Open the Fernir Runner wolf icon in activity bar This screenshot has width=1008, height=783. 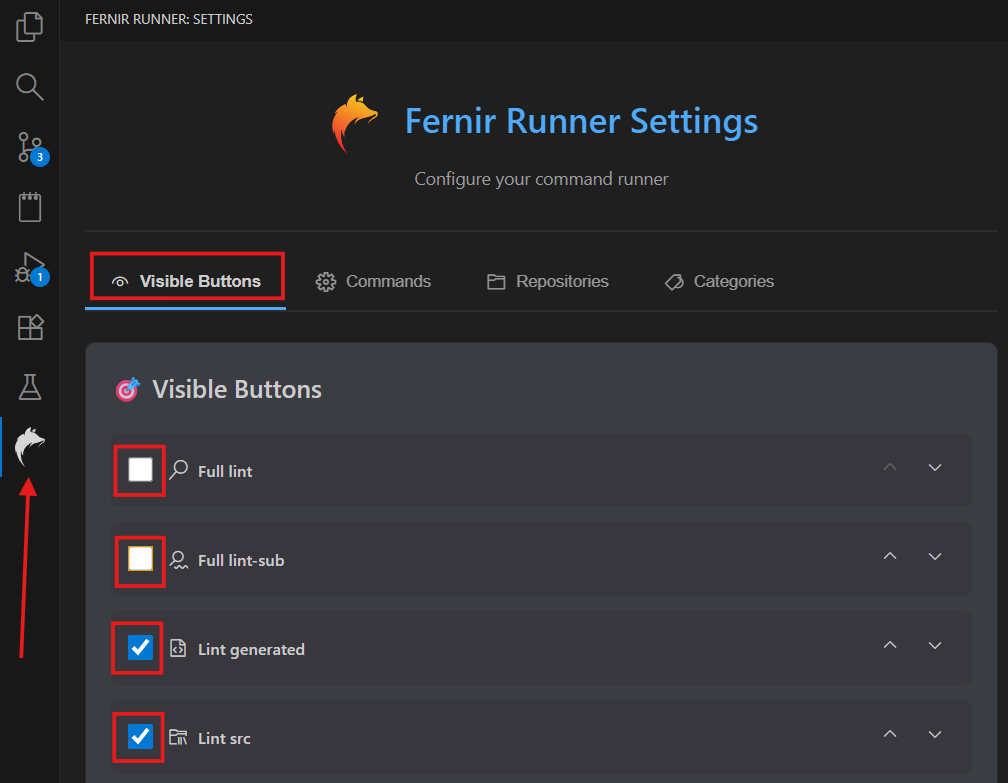point(30,446)
